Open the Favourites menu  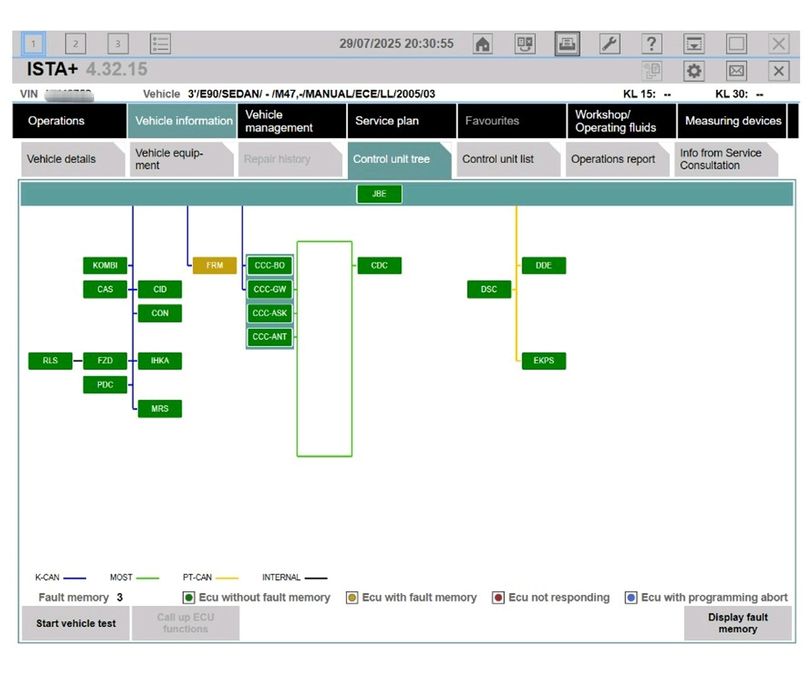click(x=512, y=121)
